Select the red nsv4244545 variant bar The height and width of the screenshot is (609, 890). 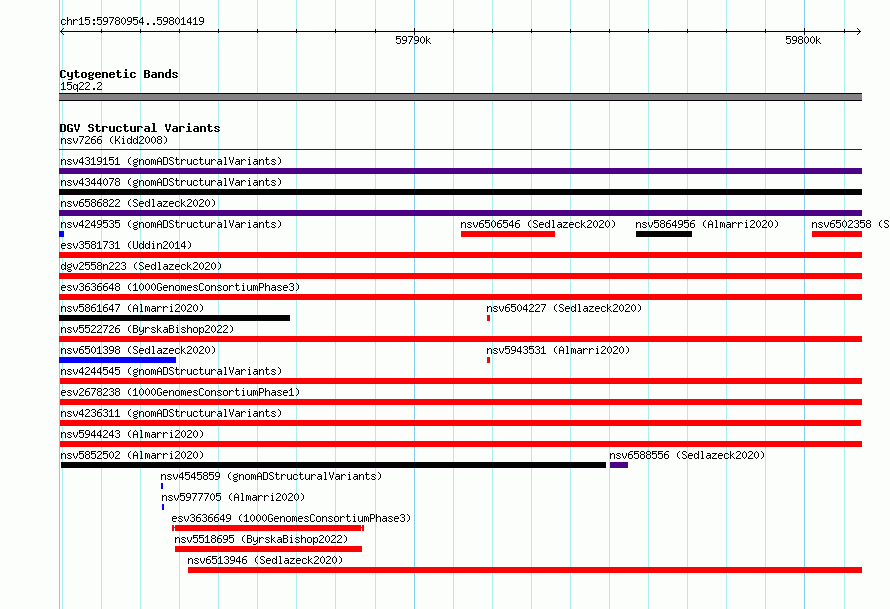pos(461,381)
